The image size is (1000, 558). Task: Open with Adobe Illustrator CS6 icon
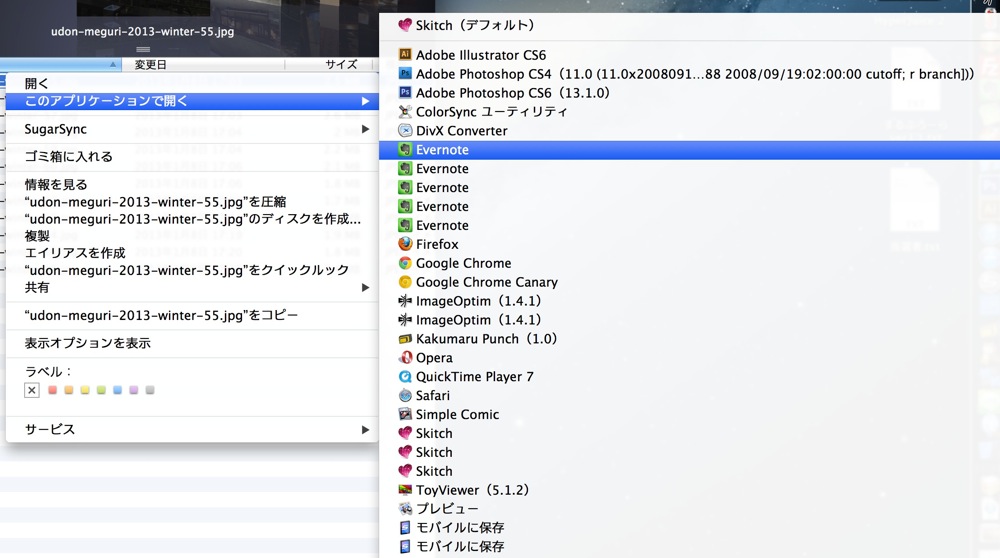click(x=405, y=55)
